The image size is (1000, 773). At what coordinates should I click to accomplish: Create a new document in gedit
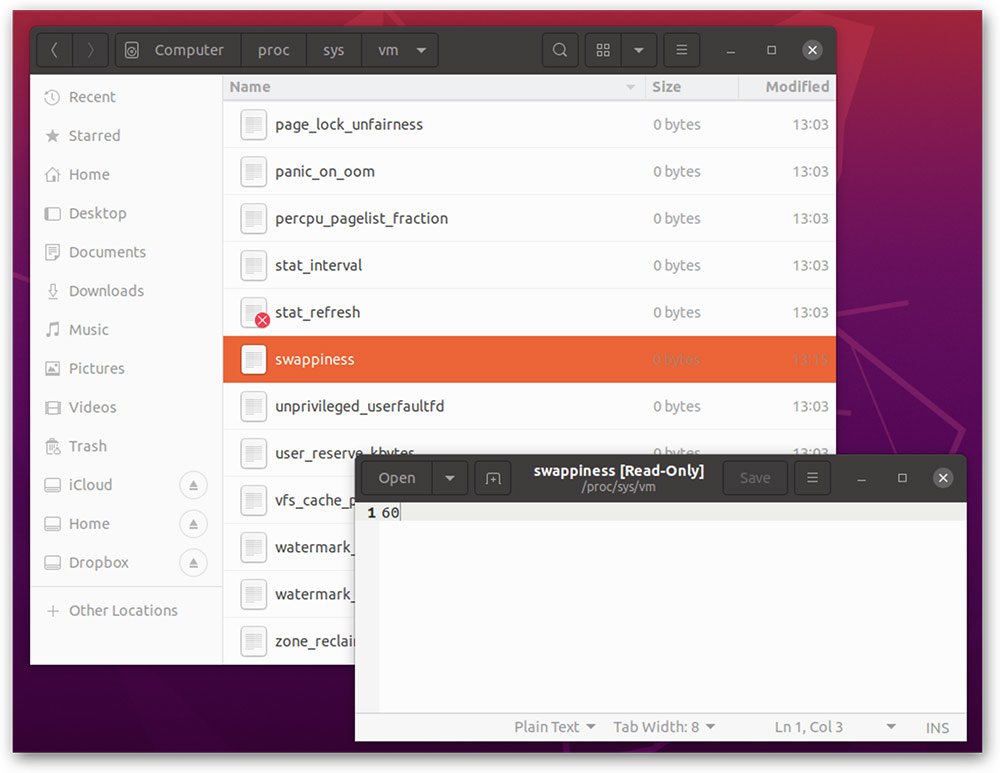click(492, 478)
